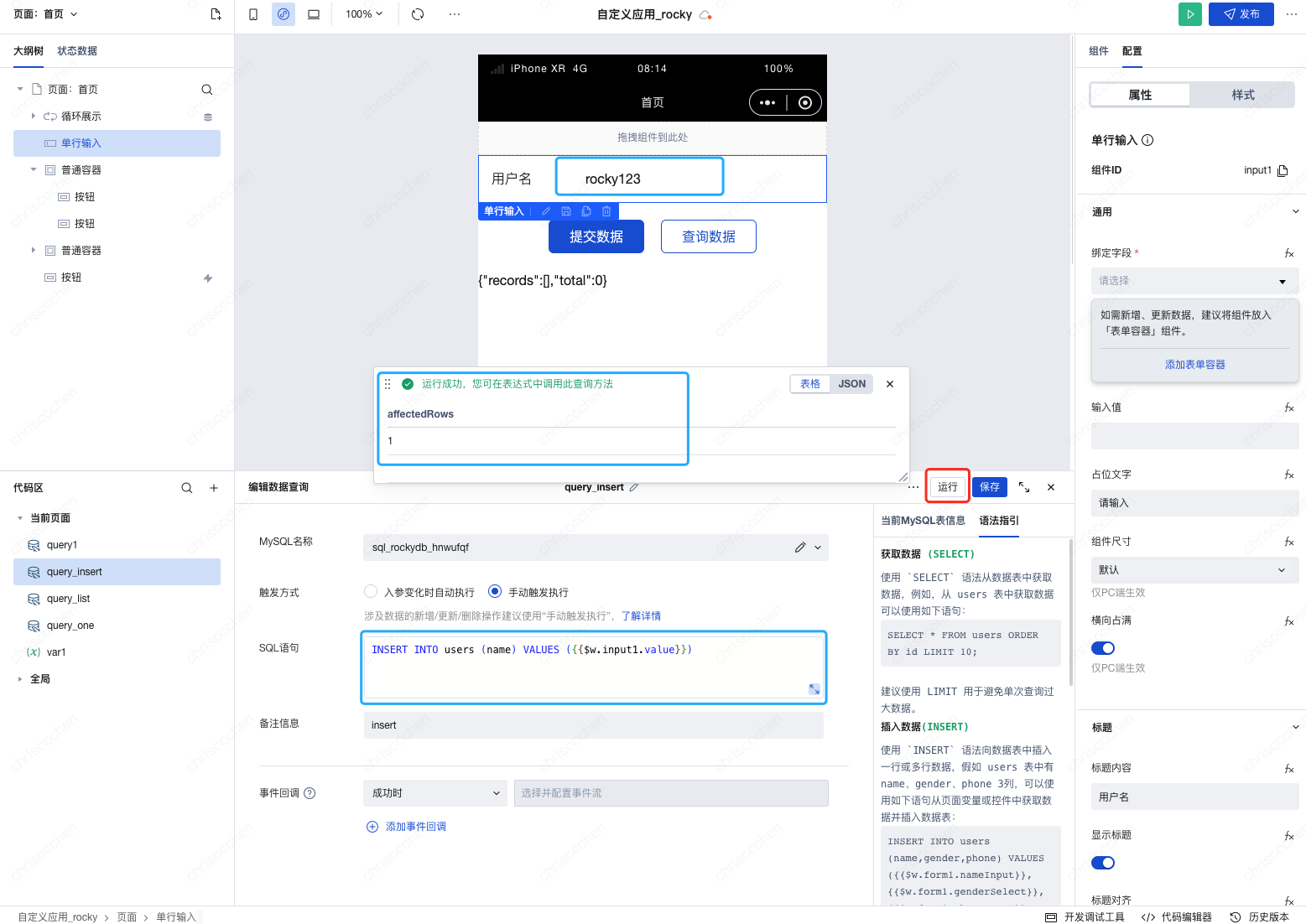Switch to mobile phone device view
This screenshot has height=924, width=1306.
(x=253, y=14)
